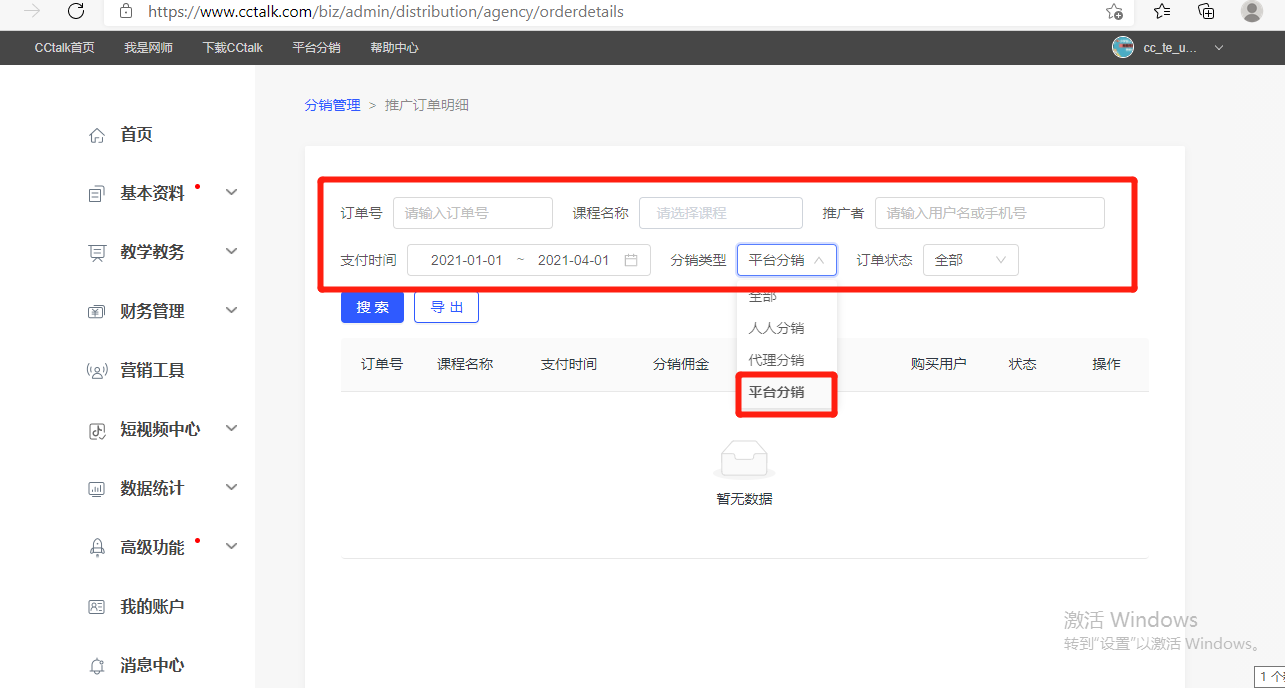Click the data statistics chart icon
This screenshot has height=688, width=1285.
97,489
